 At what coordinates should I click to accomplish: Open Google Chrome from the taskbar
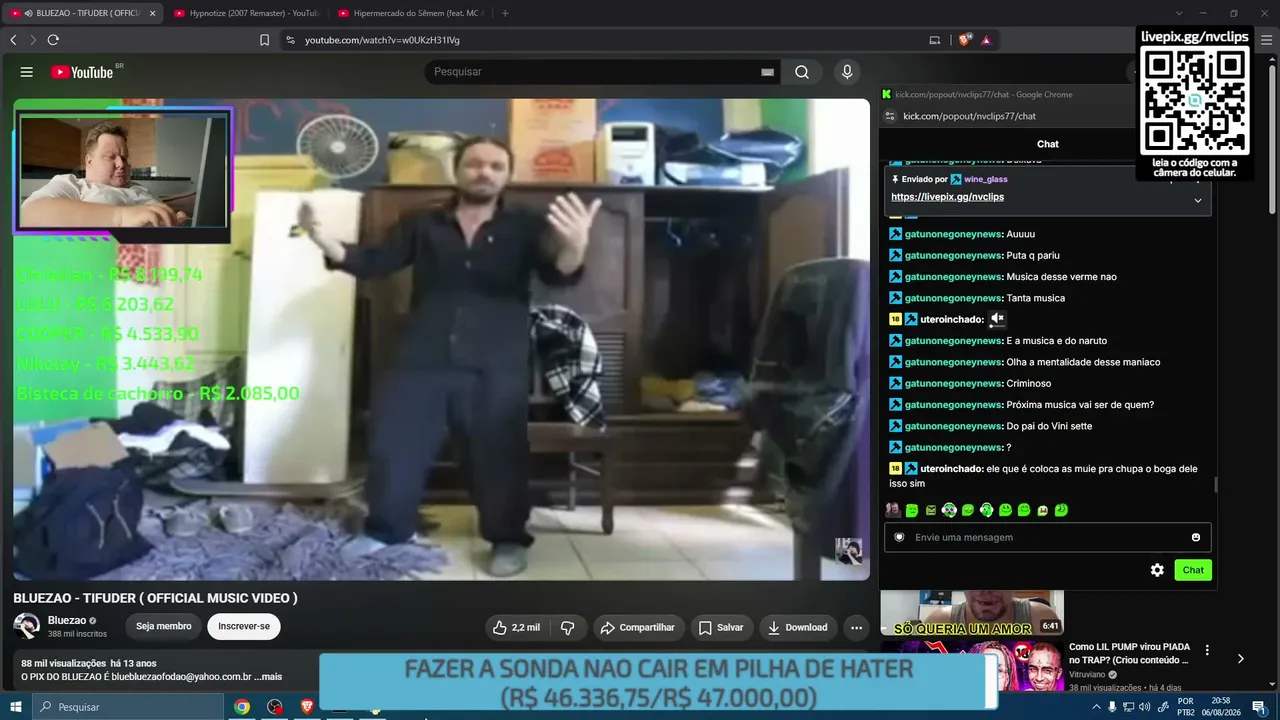242,707
